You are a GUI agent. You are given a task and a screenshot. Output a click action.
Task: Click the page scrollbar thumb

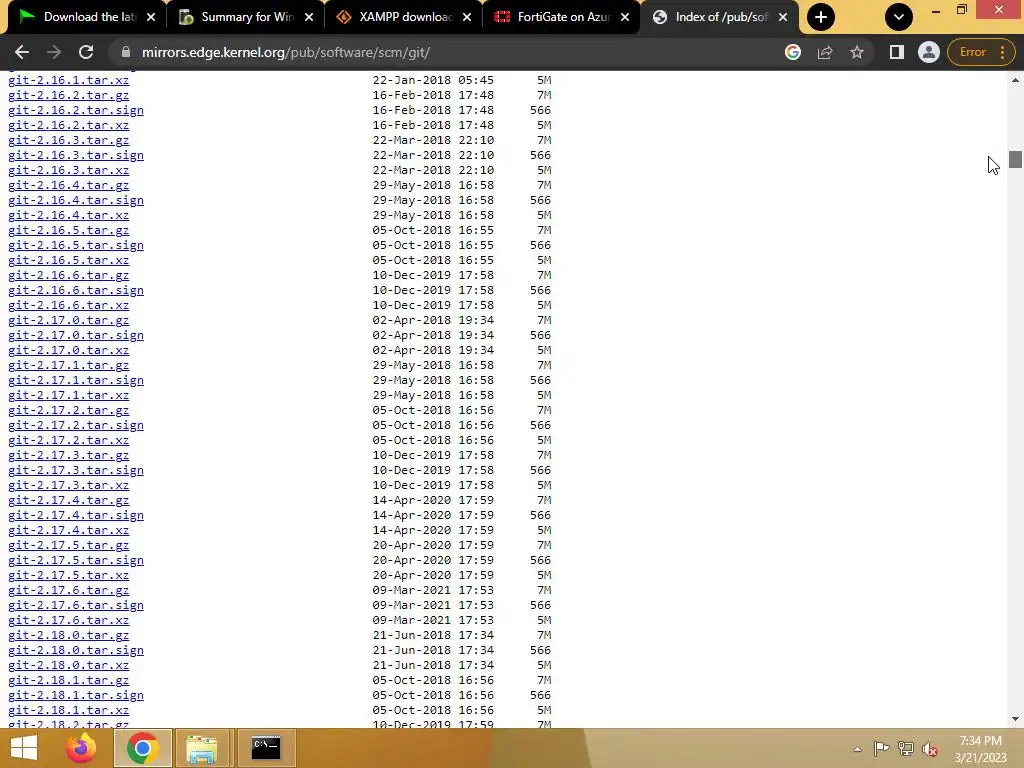tap(1015, 159)
